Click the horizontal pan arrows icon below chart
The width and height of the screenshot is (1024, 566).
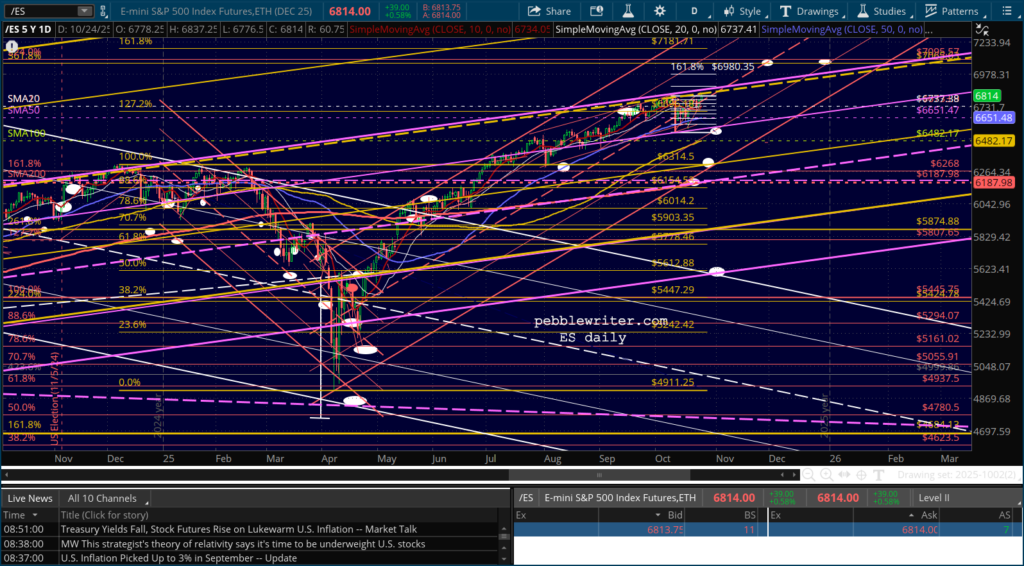(844, 475)
